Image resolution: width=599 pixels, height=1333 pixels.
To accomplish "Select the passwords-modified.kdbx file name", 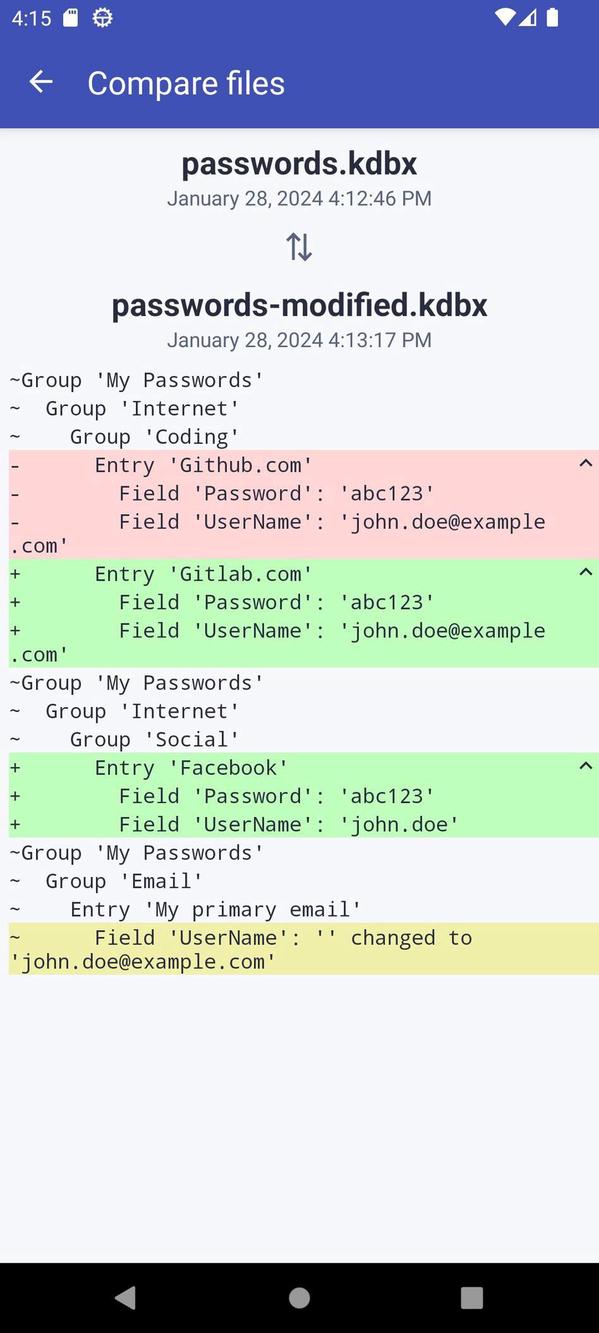I will (x=298, y=305).
